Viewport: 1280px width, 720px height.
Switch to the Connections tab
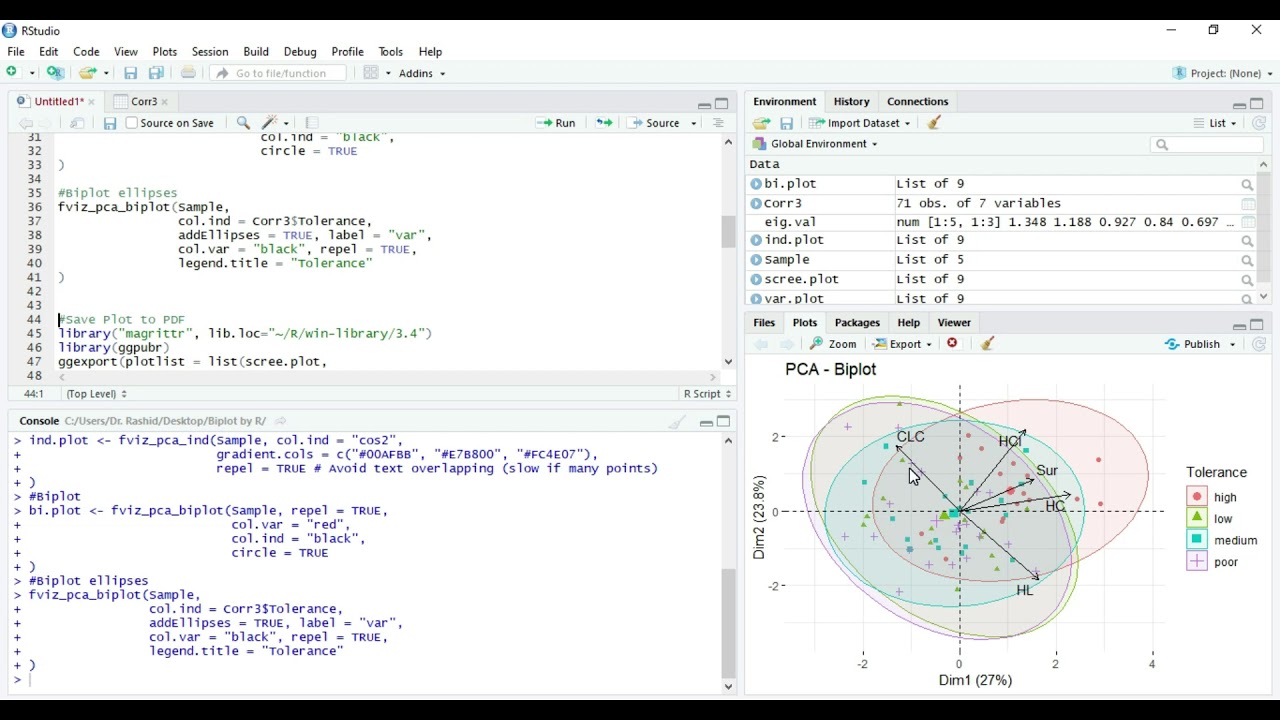pyautogui.click(x=917, y=102)
